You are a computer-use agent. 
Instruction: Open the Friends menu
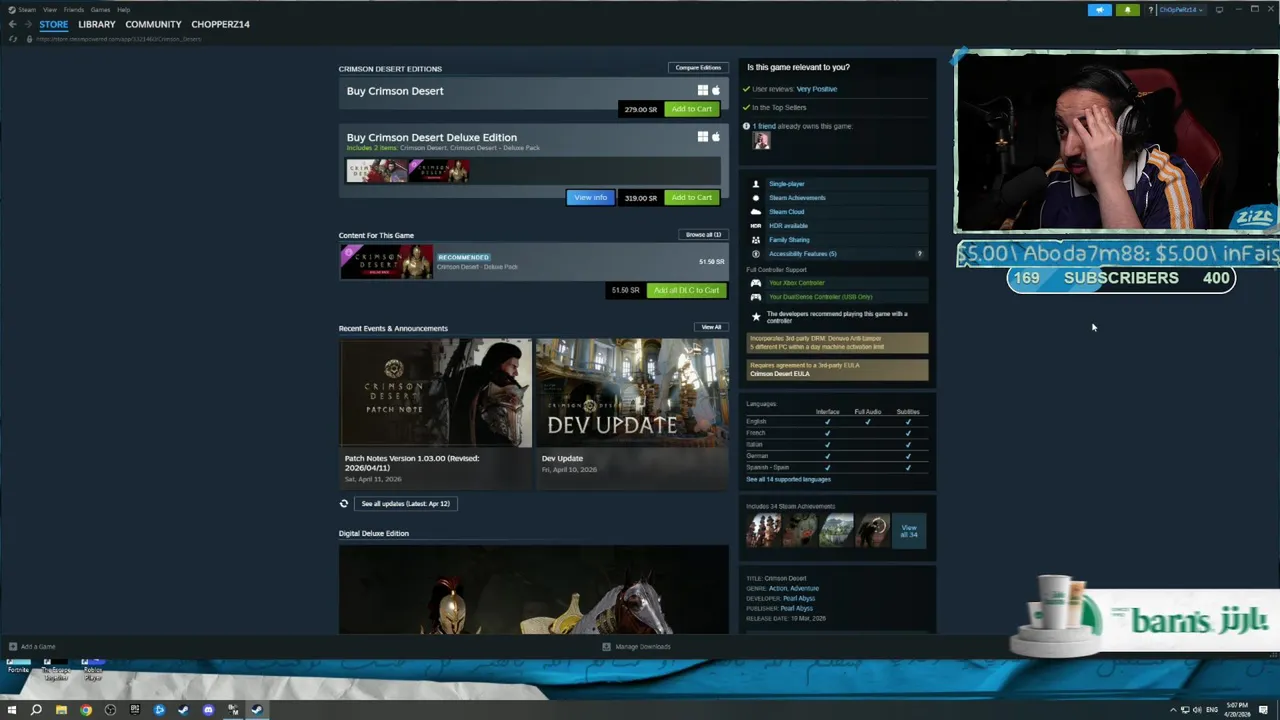click(73, 10)
